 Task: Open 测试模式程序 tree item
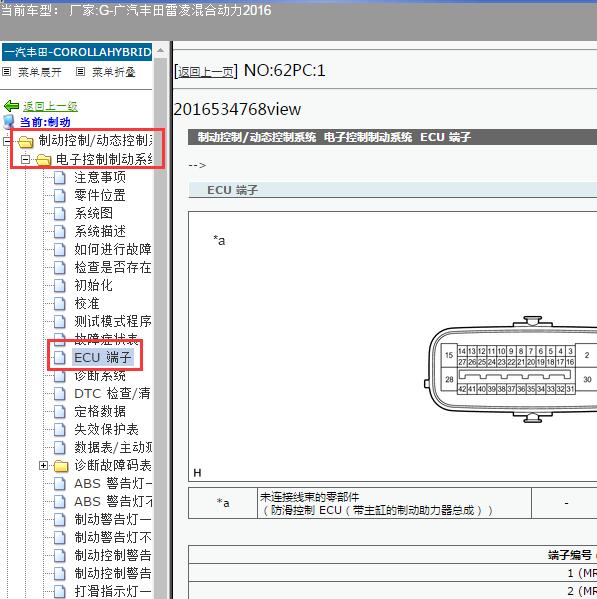[x=113, y=321]
